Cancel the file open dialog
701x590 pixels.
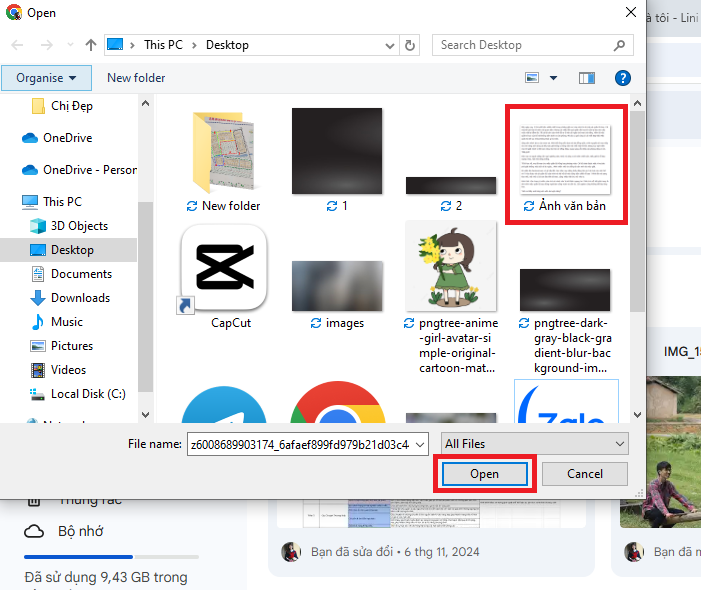(x=585, y=473)
